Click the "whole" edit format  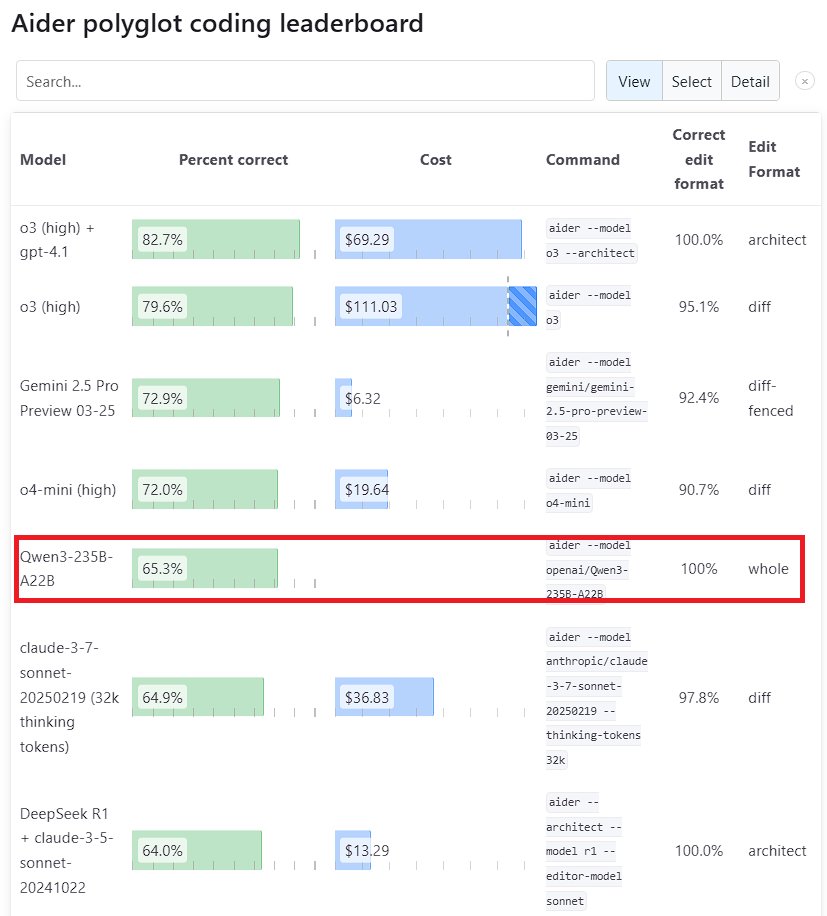click(768, 568)
